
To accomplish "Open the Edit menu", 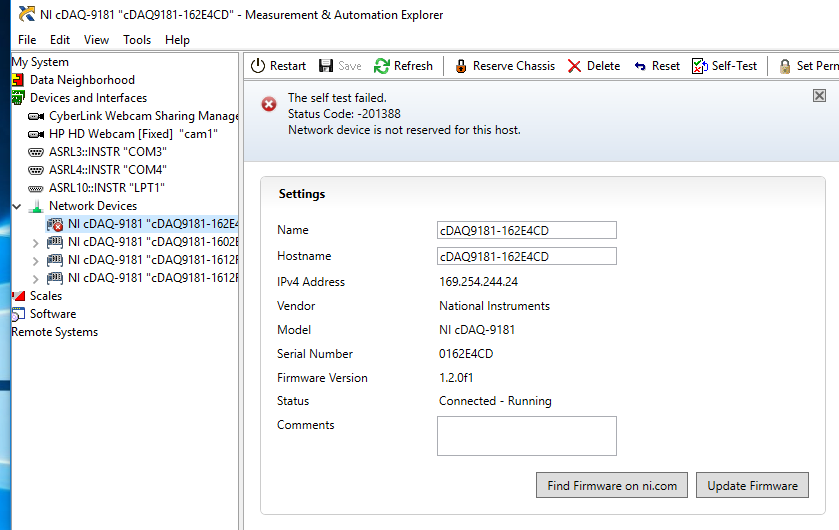I will [60, 40].
